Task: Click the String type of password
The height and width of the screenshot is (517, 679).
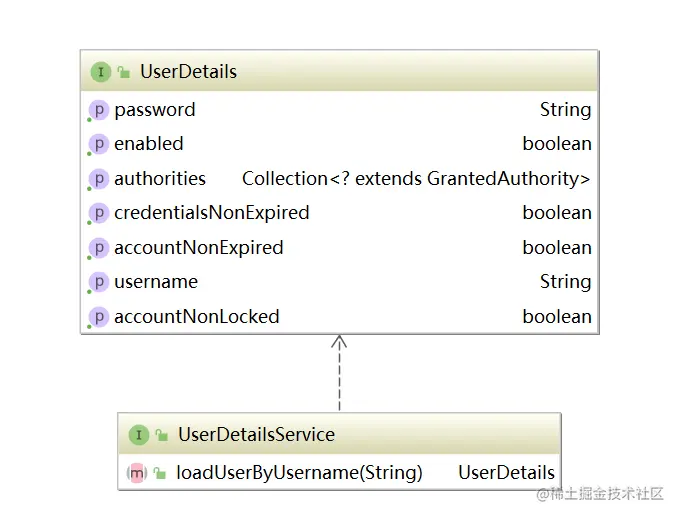Action: coord(566,110)
